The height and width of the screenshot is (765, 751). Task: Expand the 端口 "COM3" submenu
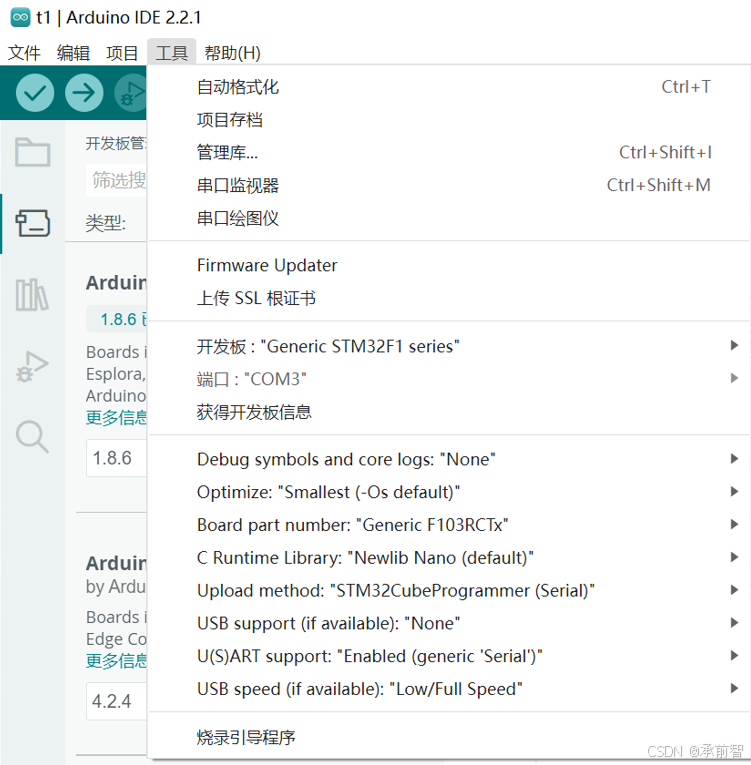(x=449, y=379)
